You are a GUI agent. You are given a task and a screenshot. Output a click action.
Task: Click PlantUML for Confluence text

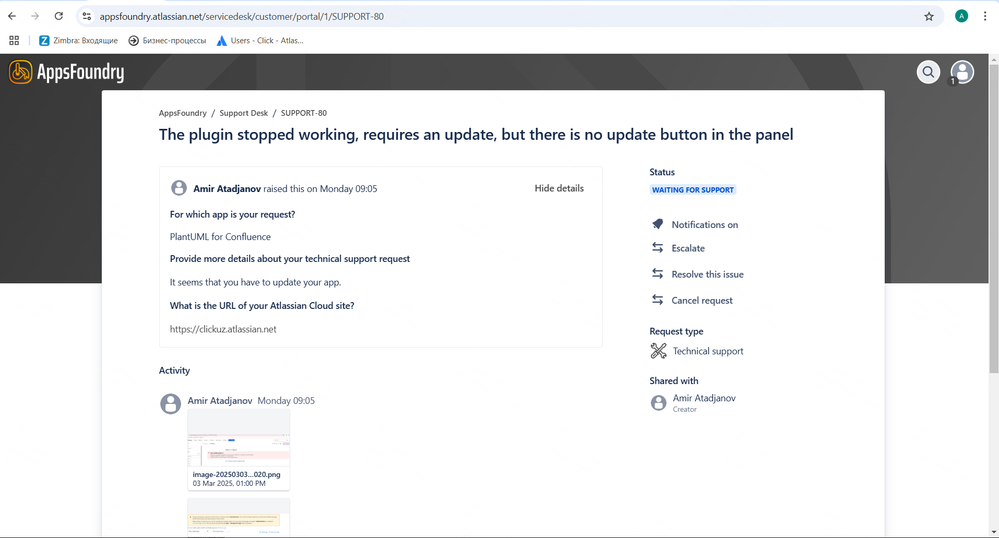220,236
